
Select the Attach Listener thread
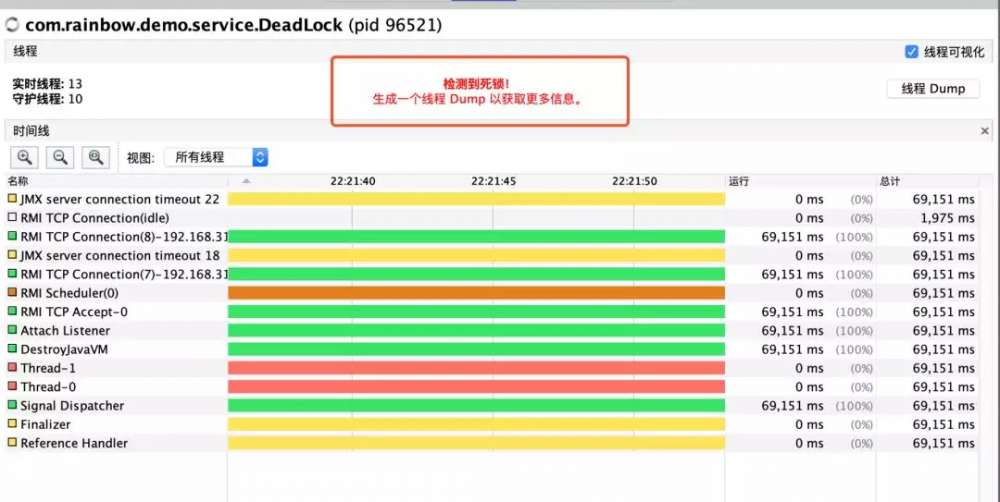491,330
